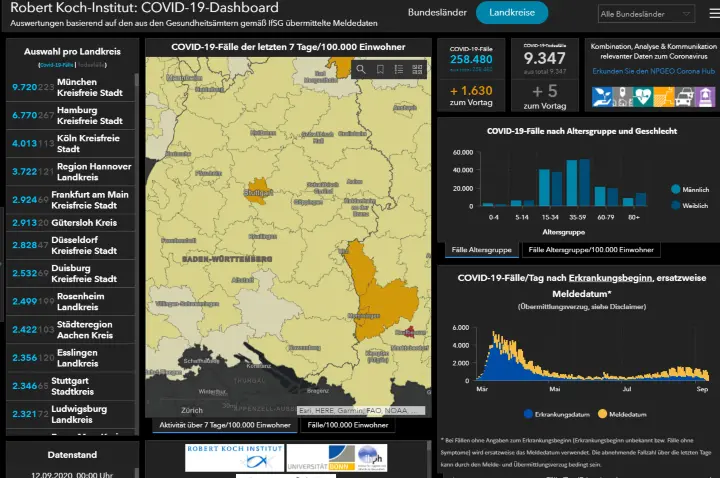
Task: Click the map bookmarks icon
Action: pyautogui.click(x=381, y=69)
